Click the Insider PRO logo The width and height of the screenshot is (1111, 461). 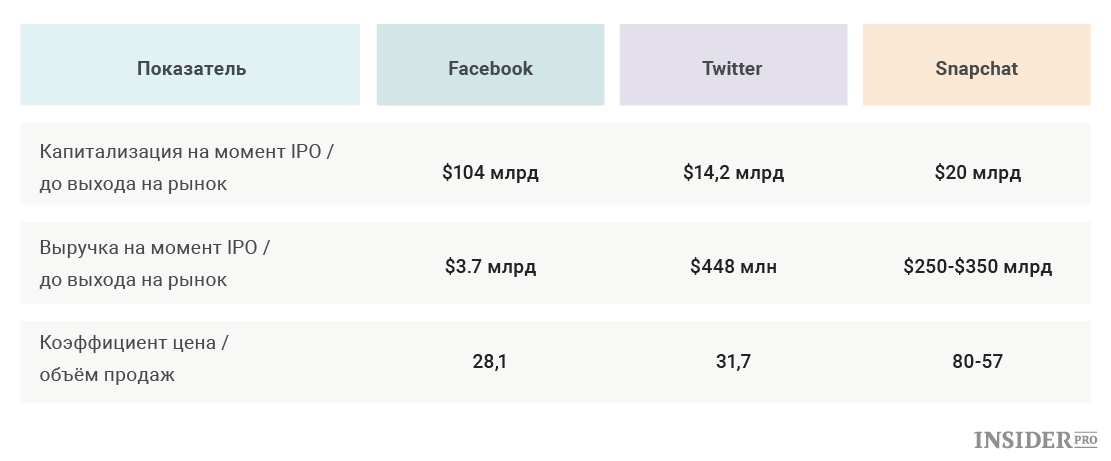(x=1035, y=439)
